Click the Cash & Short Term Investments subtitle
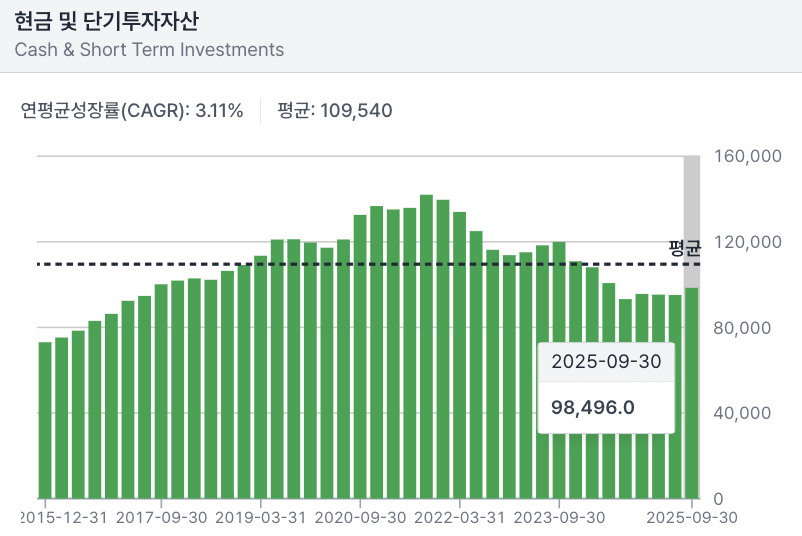Screen dimensions: 802x536 [x=149, y=50]
